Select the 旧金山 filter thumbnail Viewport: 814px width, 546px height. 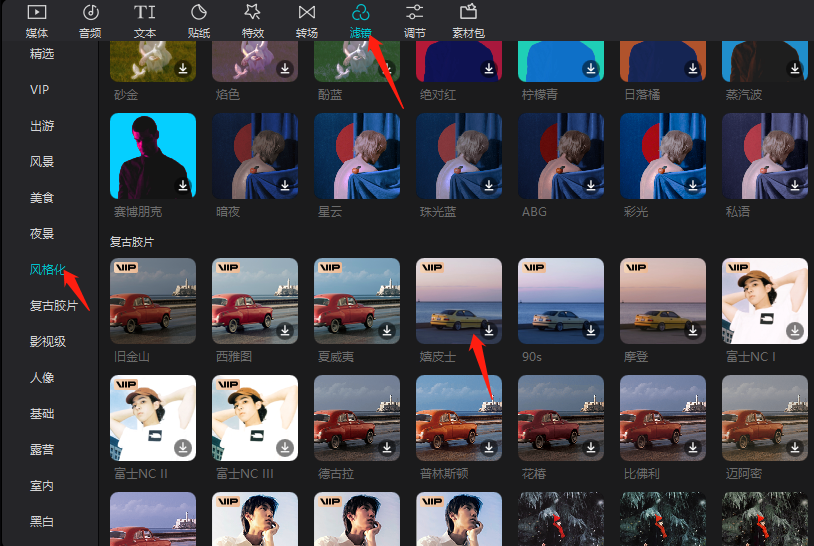click(153, 301)
